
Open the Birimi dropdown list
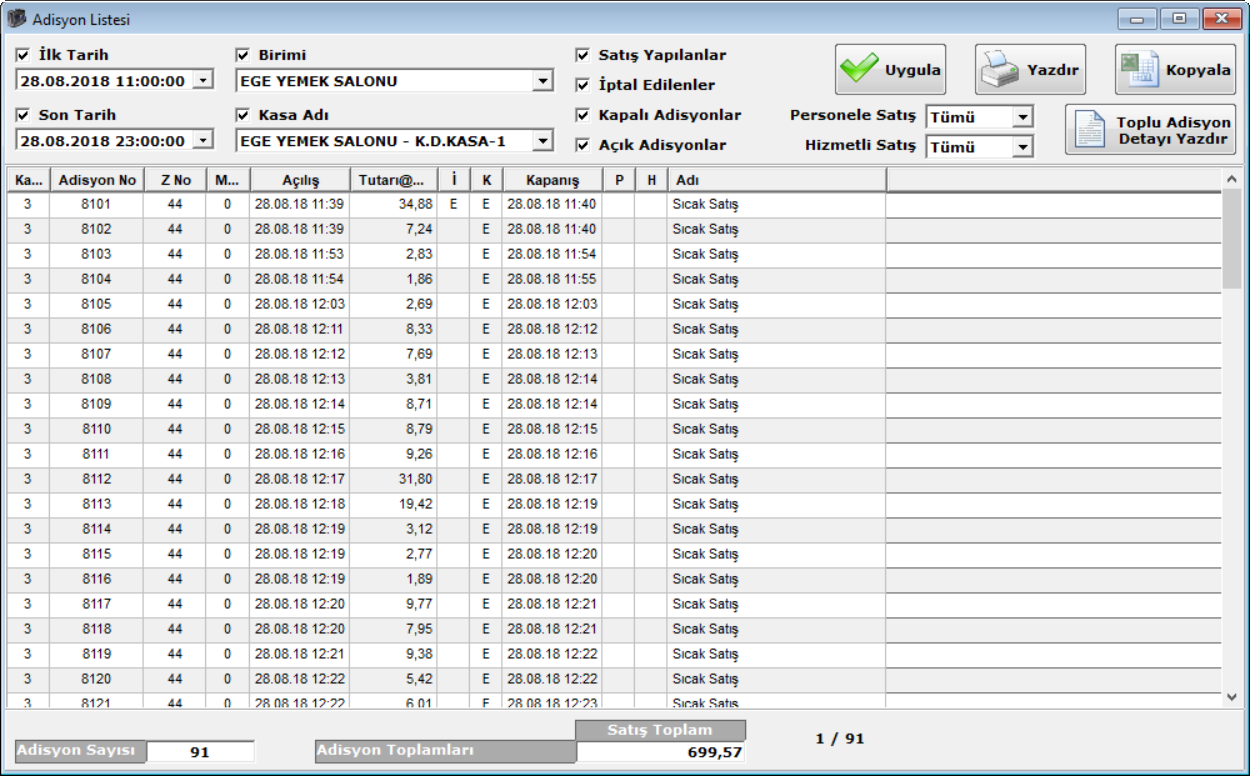(x=543, y=81)
